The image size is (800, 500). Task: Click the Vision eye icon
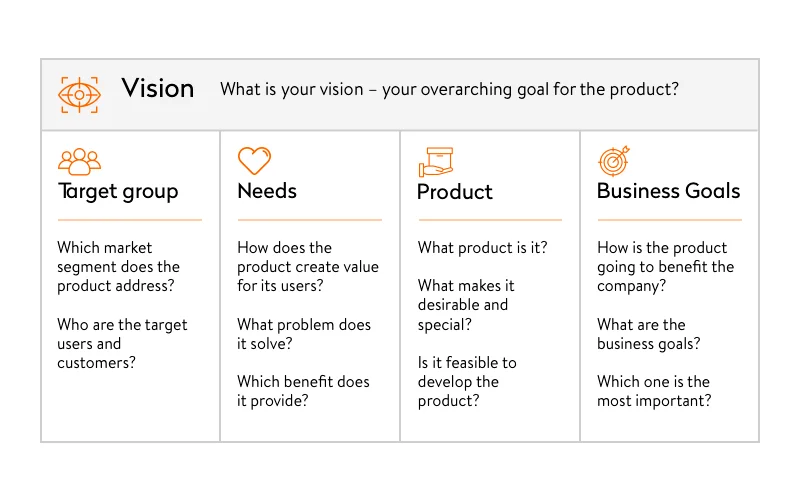click(x=79, y=93)
